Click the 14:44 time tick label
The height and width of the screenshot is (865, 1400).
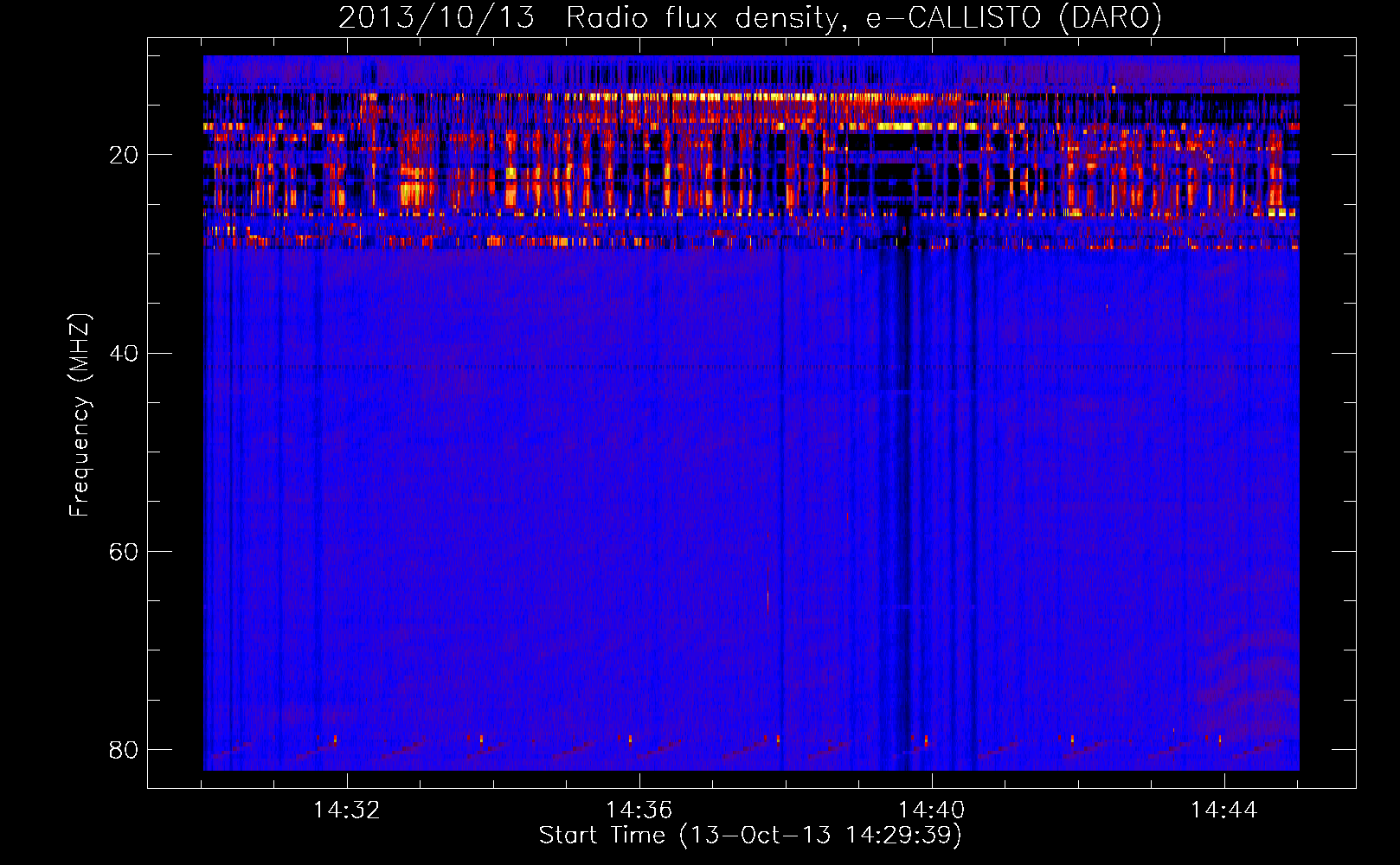click(x=1224, y=811)
